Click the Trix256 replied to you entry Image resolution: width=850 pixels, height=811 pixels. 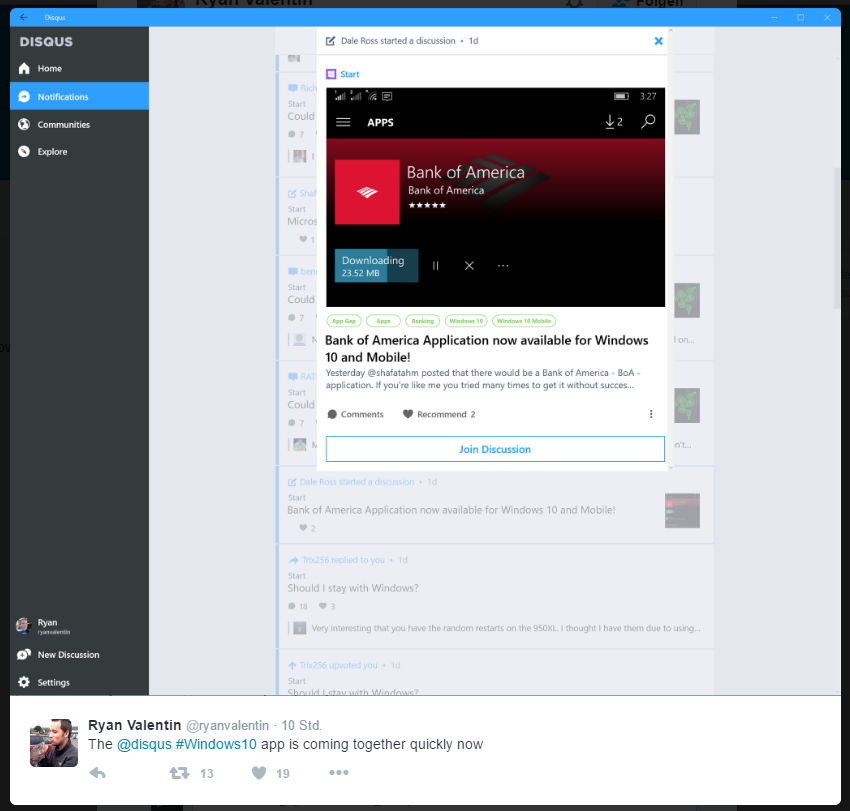pyautogui.click(x=343, y=560)
